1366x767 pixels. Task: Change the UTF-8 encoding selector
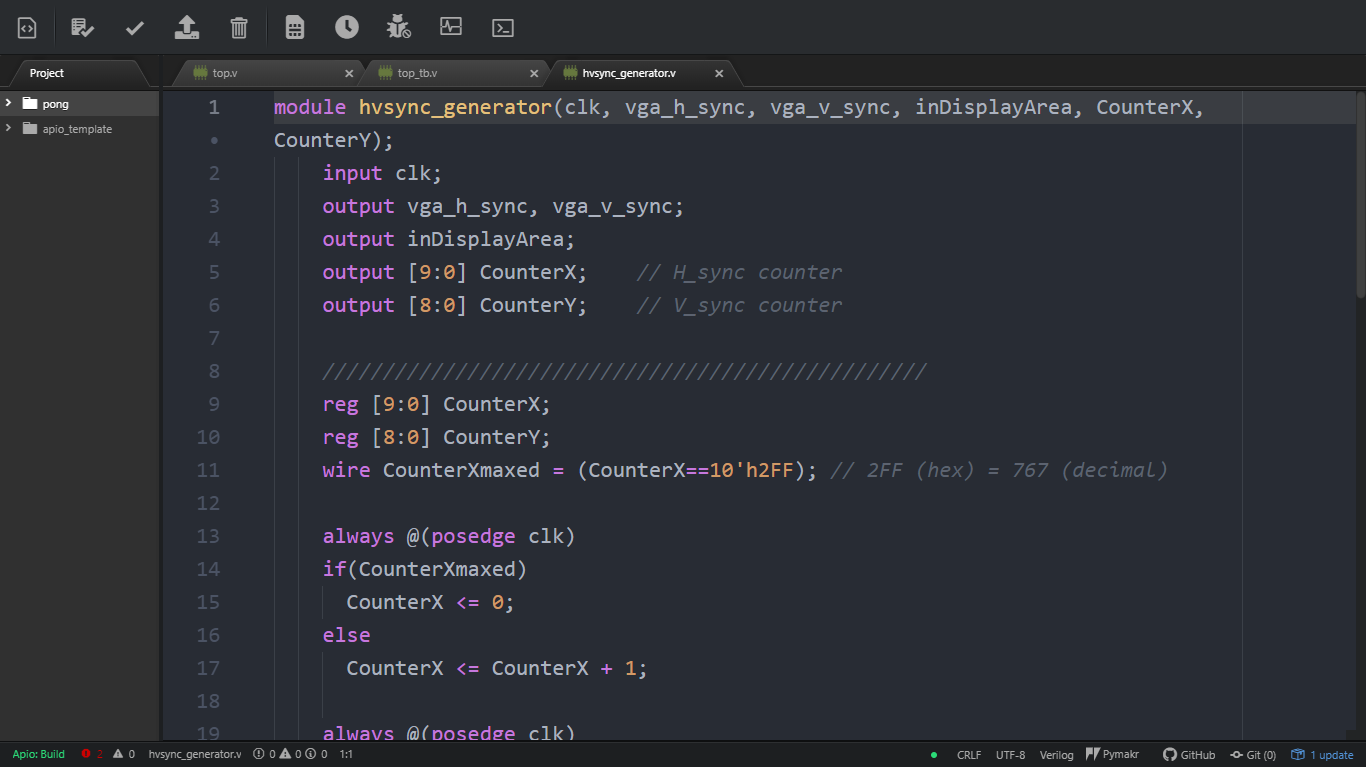click(1010, 755)
